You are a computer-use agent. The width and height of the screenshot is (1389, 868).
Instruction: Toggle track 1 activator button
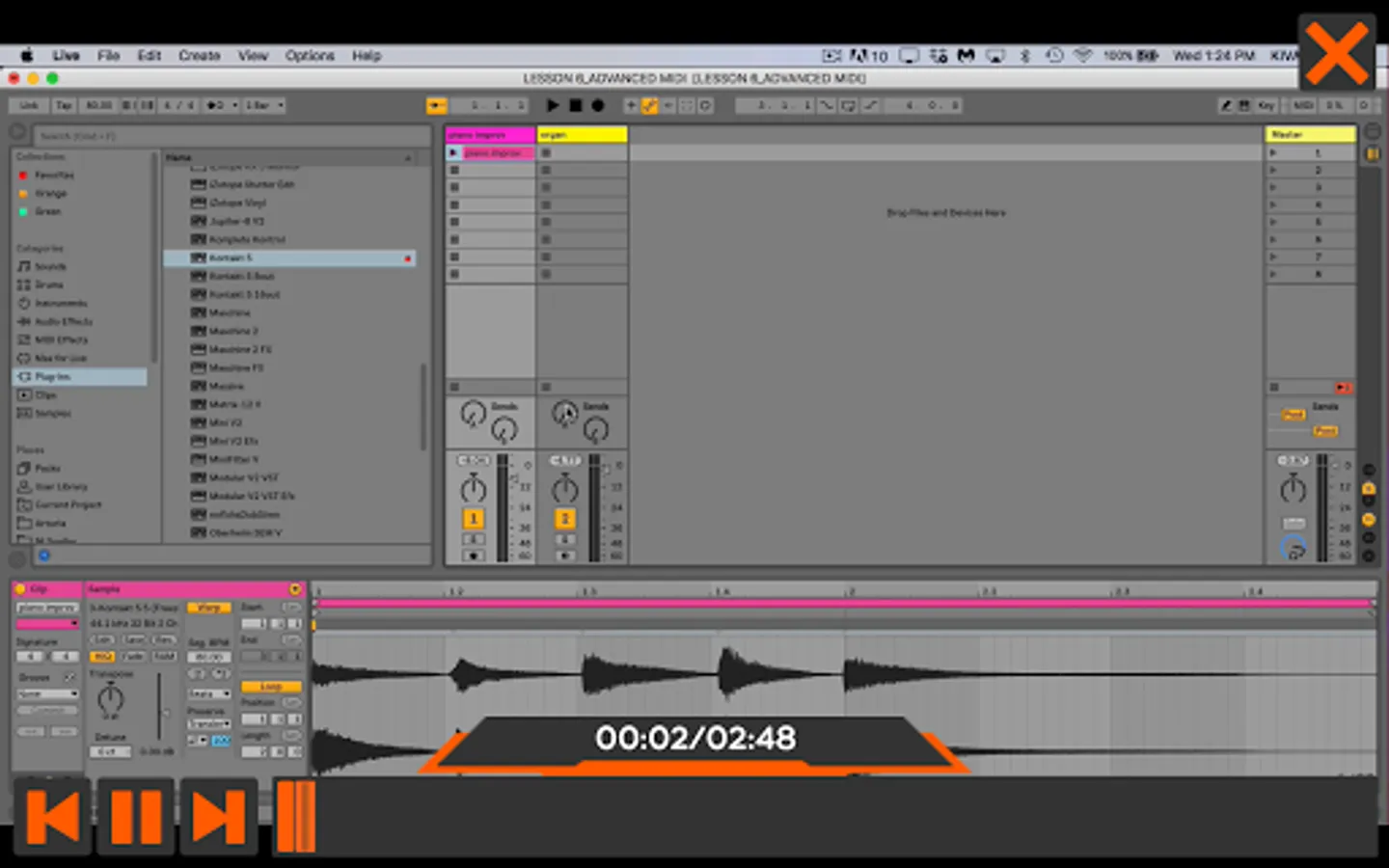point(474,519)
